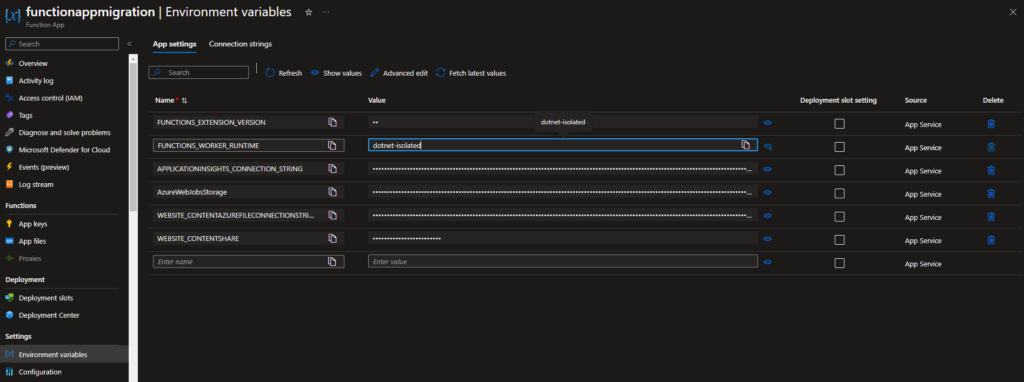Focus the sidebar Search box

pyautogui.click(x=62, y=44)
